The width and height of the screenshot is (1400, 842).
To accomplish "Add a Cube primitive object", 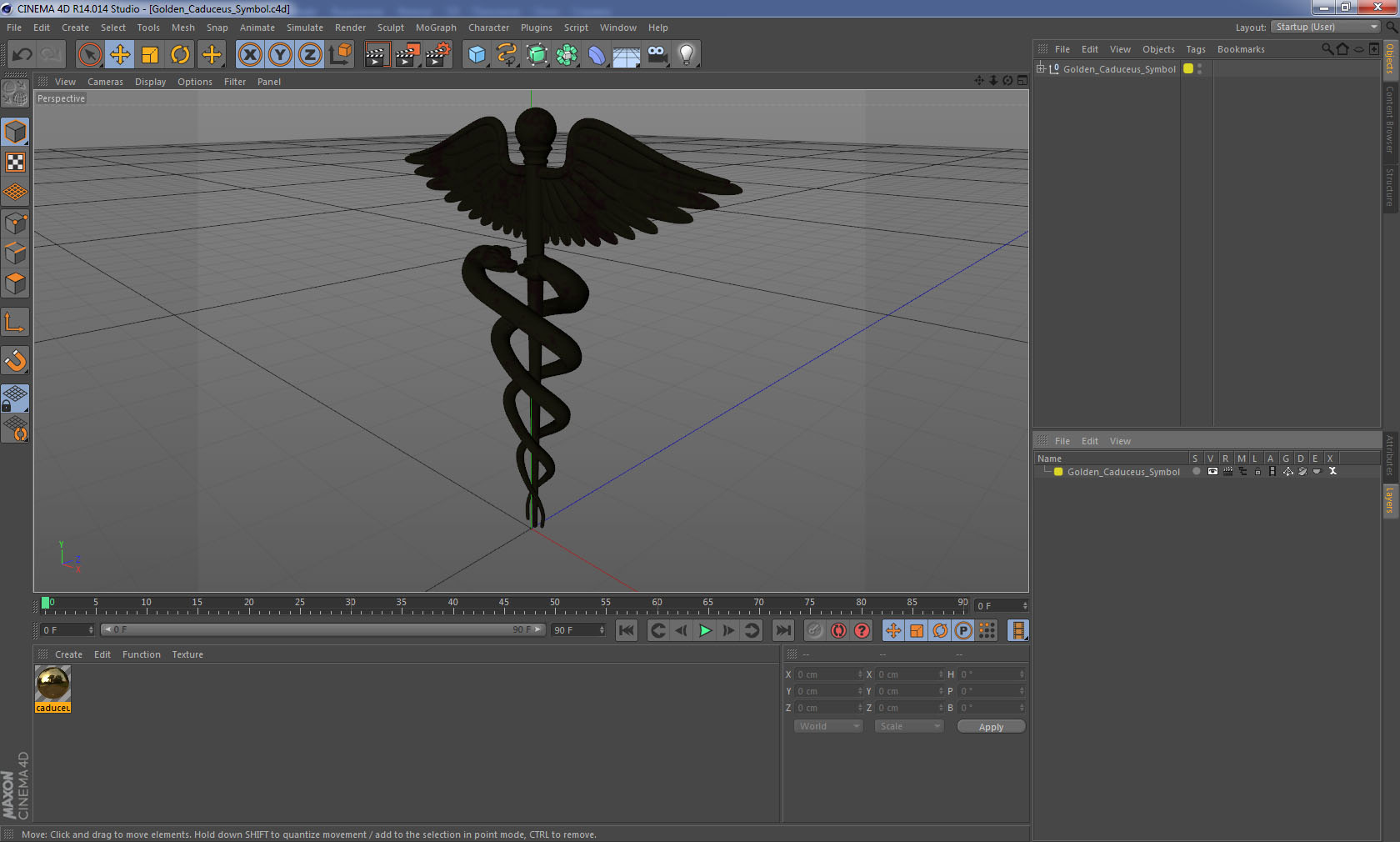I will point(477,55).
